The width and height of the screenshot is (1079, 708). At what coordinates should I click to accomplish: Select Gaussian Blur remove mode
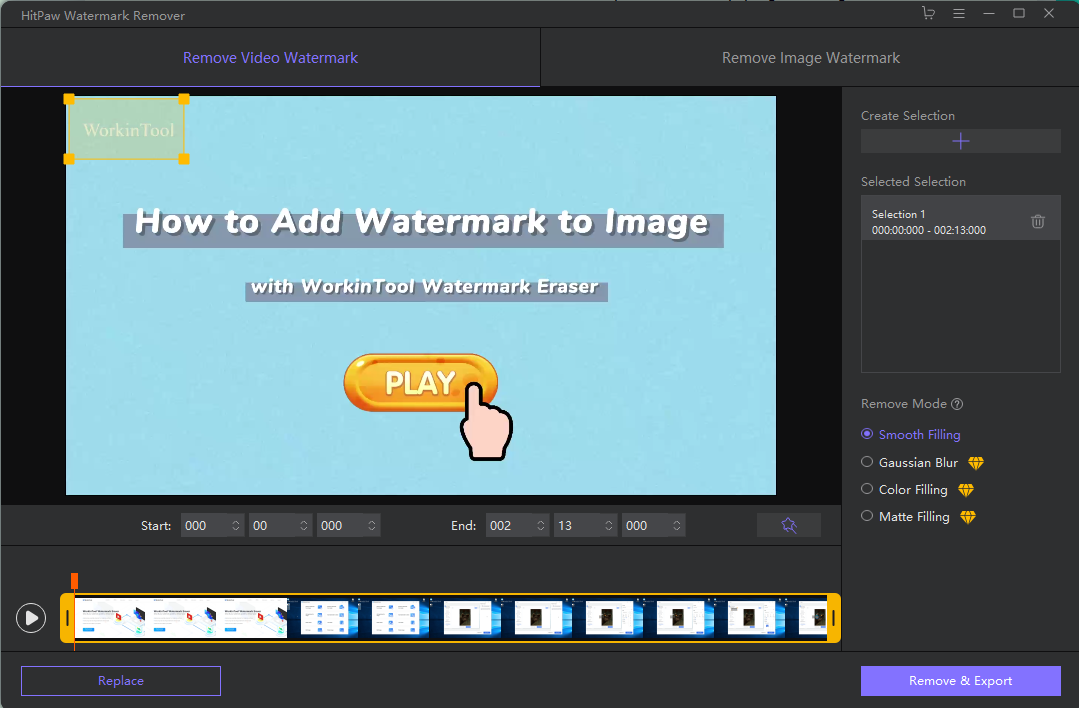point(867,462)
